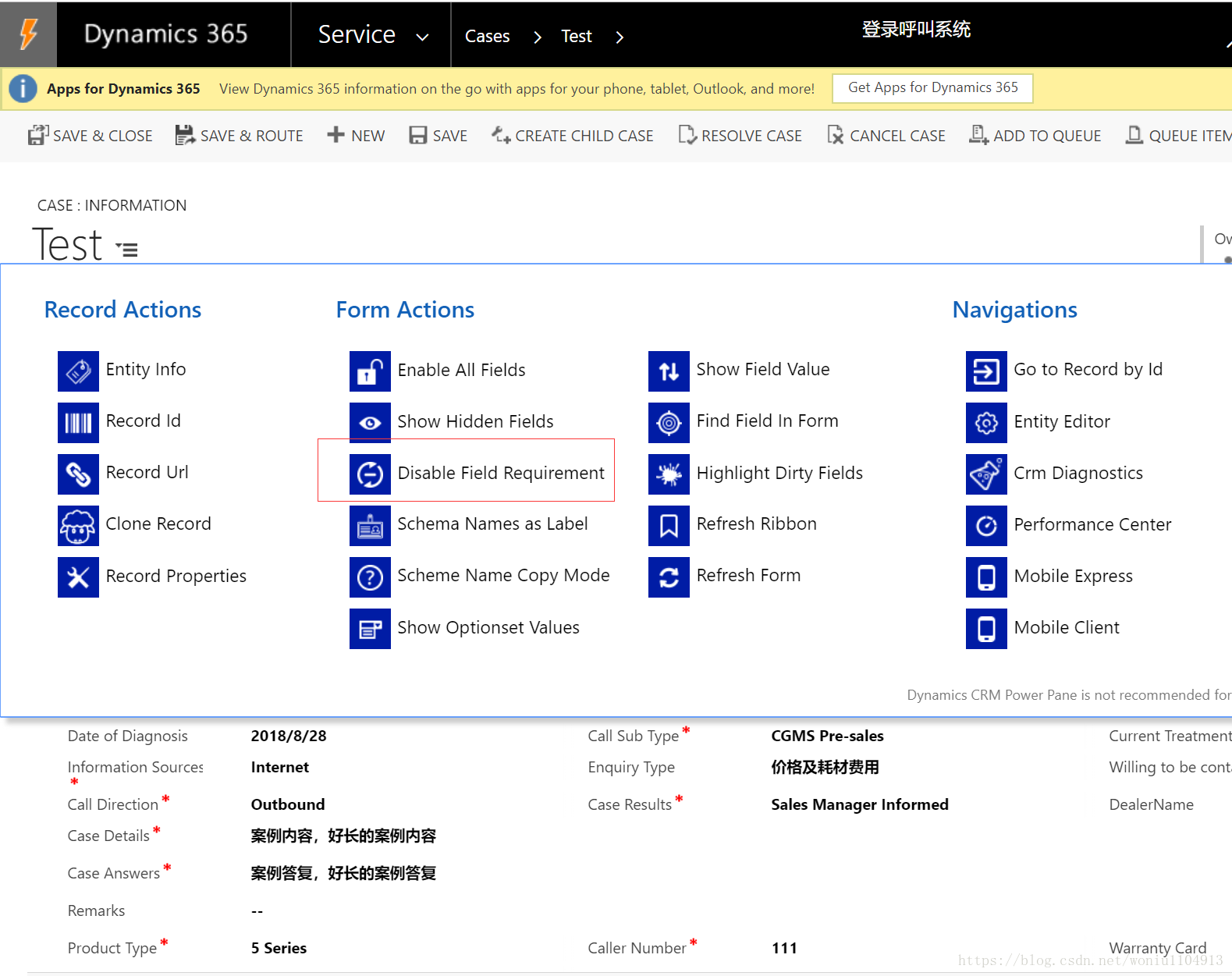This screenshot has height=976, width=1232.
Task: Click the Scheme Name Copy Mode icon
Action: (x=370, y=577)
